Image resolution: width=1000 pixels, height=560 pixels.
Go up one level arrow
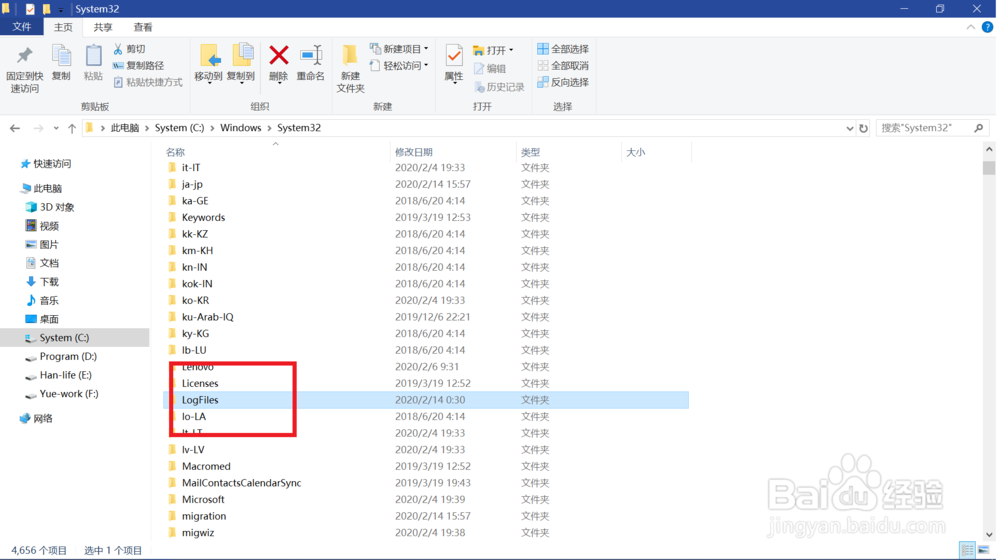pos(72,128)
